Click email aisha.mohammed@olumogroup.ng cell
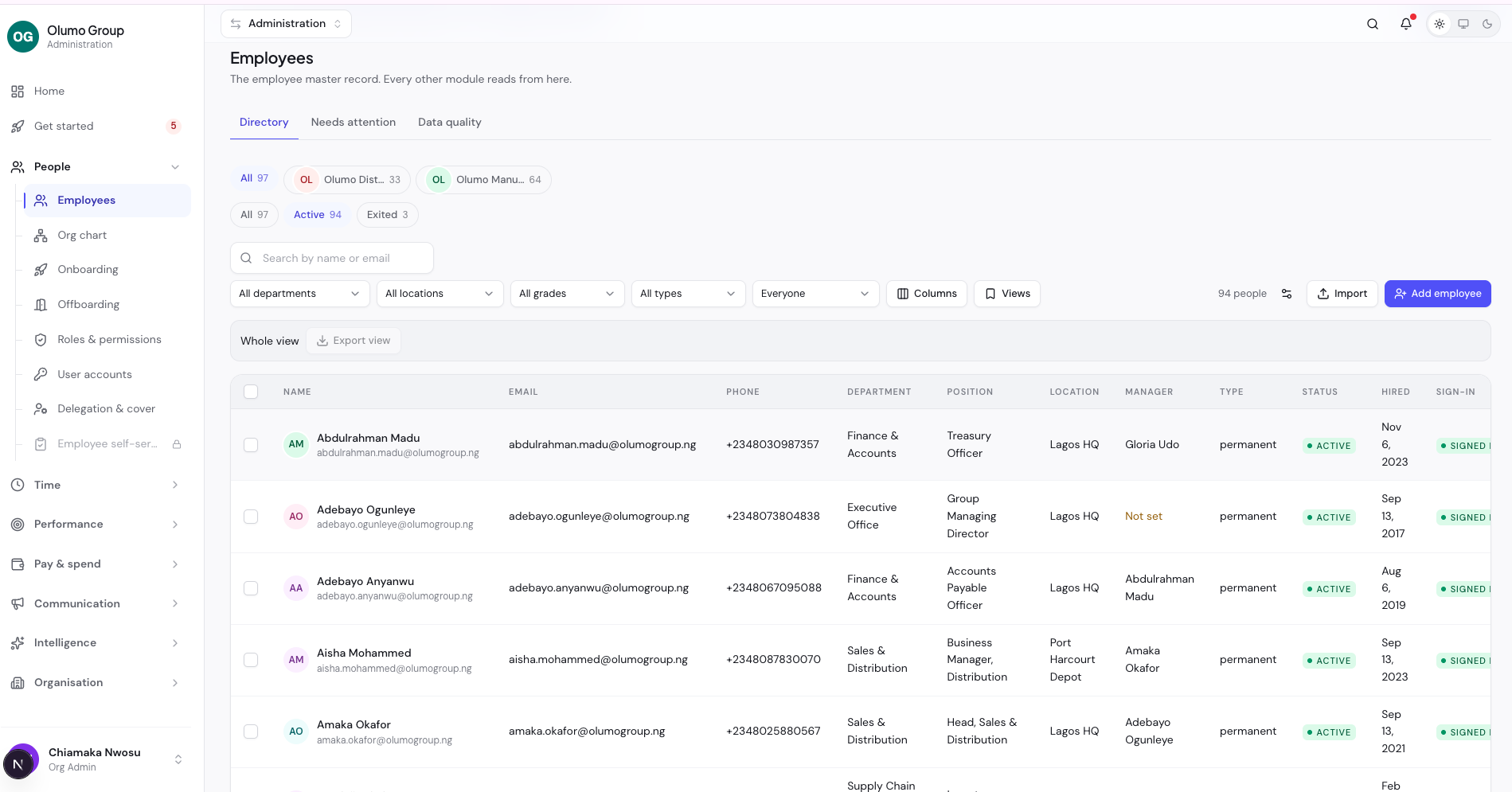 [598, 660]
